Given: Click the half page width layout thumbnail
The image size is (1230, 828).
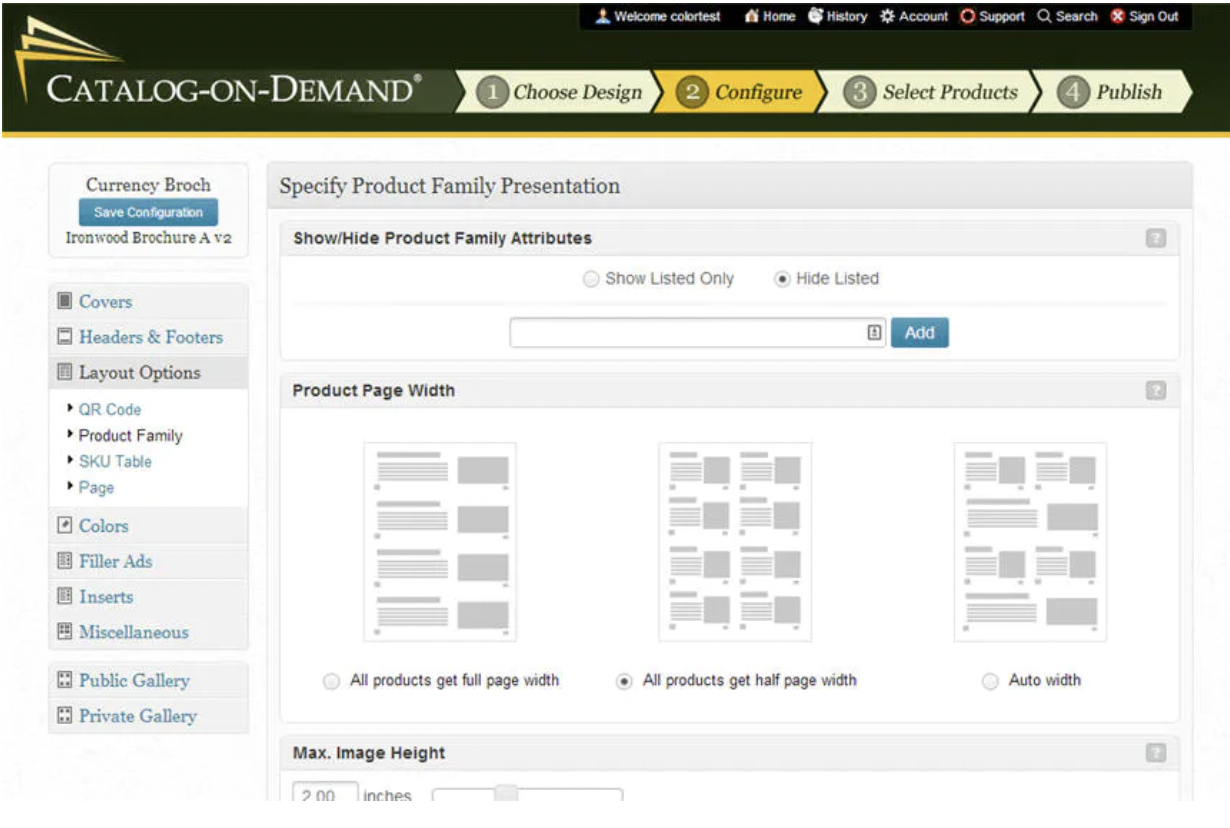Looking at the screenshot, I should tap(735, 542).
